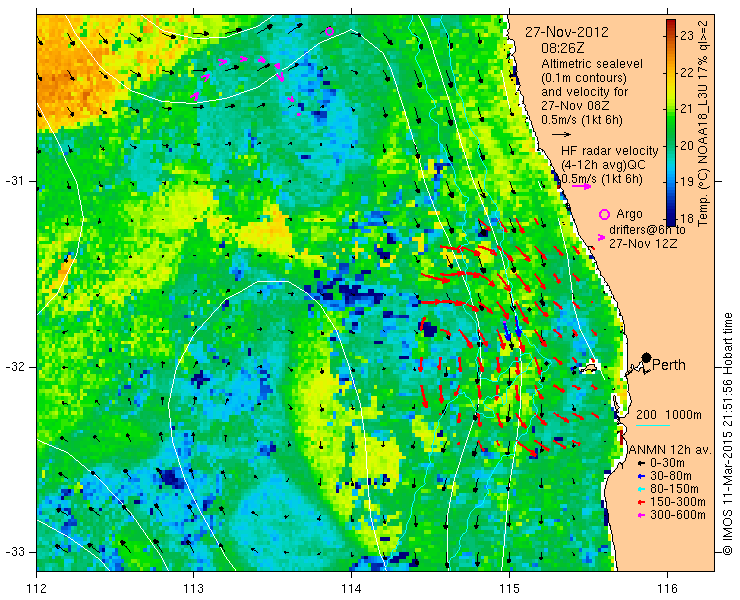Screen dimensions: 740x600
Task: Click the 19 tick label on temperature colorbar
Action: [x=687, y=182]
